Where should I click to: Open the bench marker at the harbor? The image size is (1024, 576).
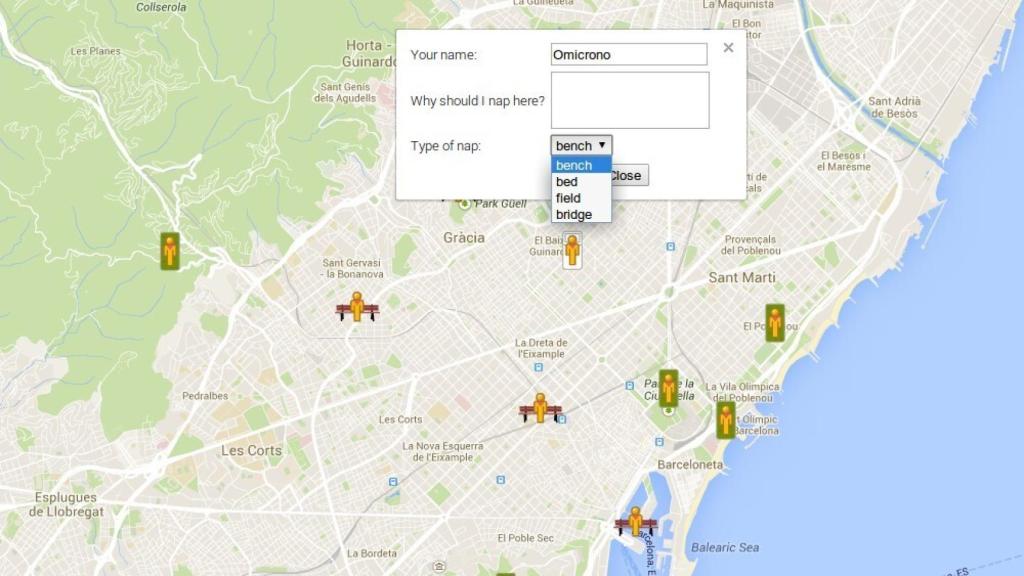(x=635, y=522)
